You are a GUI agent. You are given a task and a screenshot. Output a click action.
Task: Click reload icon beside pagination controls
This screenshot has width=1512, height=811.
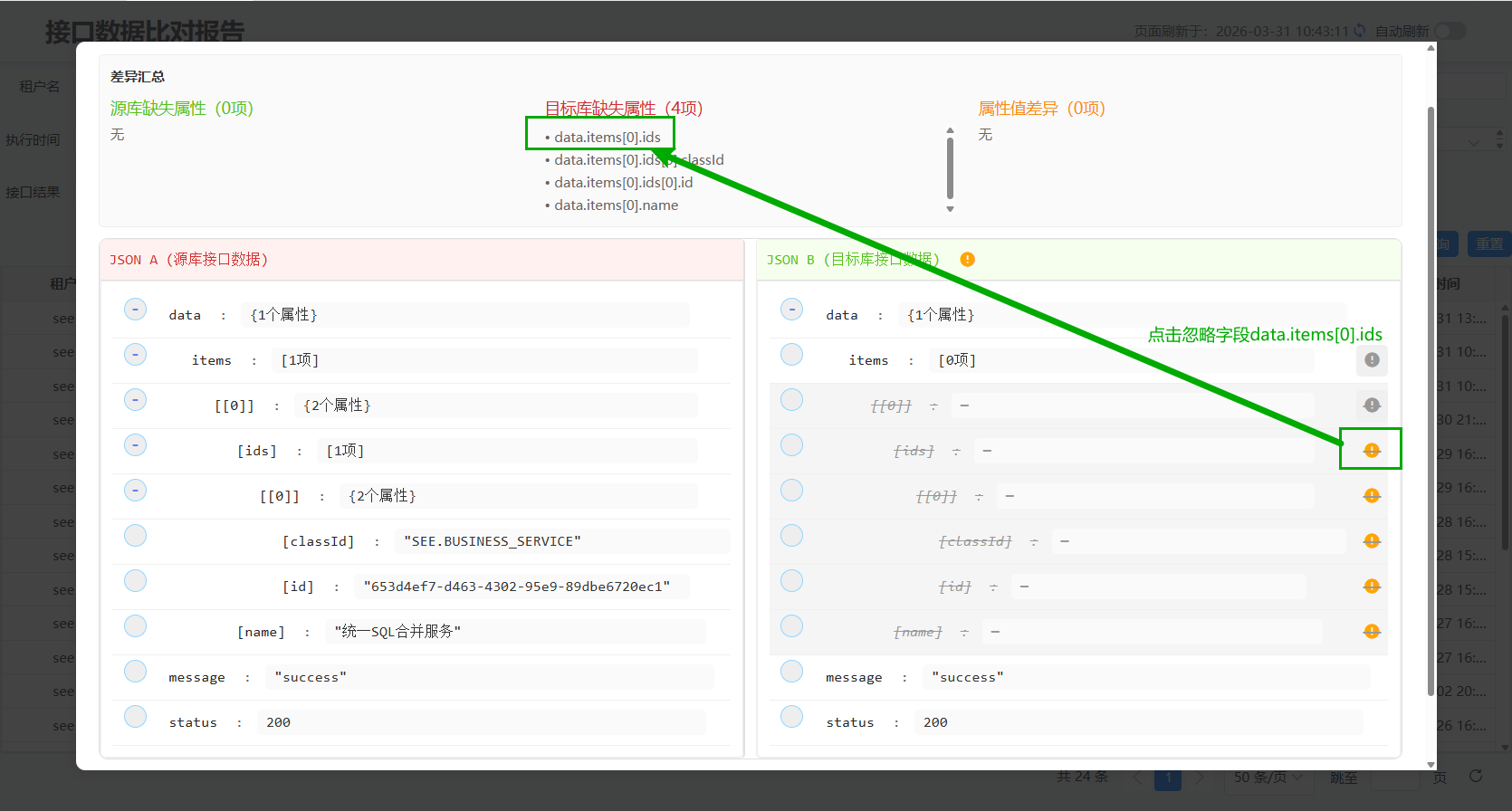1476,777
